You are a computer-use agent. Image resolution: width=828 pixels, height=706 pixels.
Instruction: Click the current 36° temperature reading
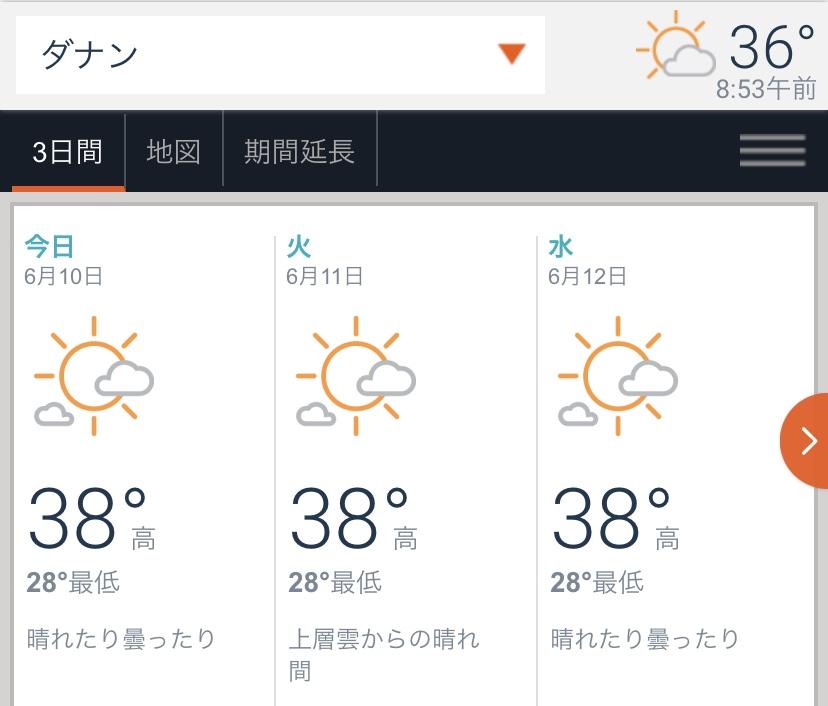772,47
